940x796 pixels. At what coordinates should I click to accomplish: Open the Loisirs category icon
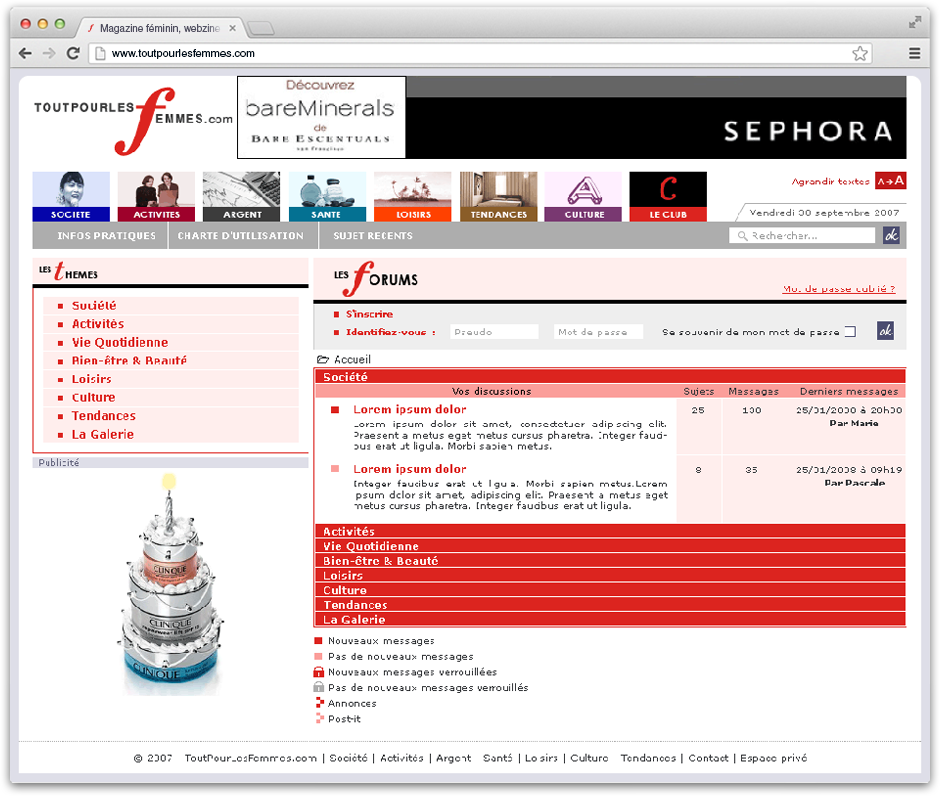pyautogui.click(x=412, y=196)
